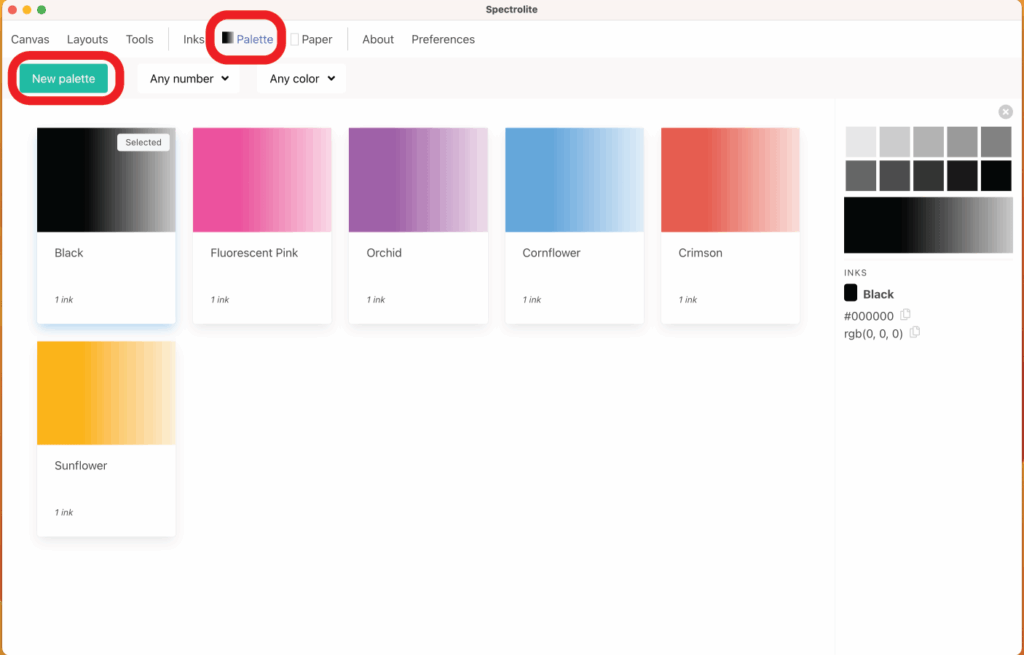
Task: Copy the #000000 hex value
Action: click(906, 315)
